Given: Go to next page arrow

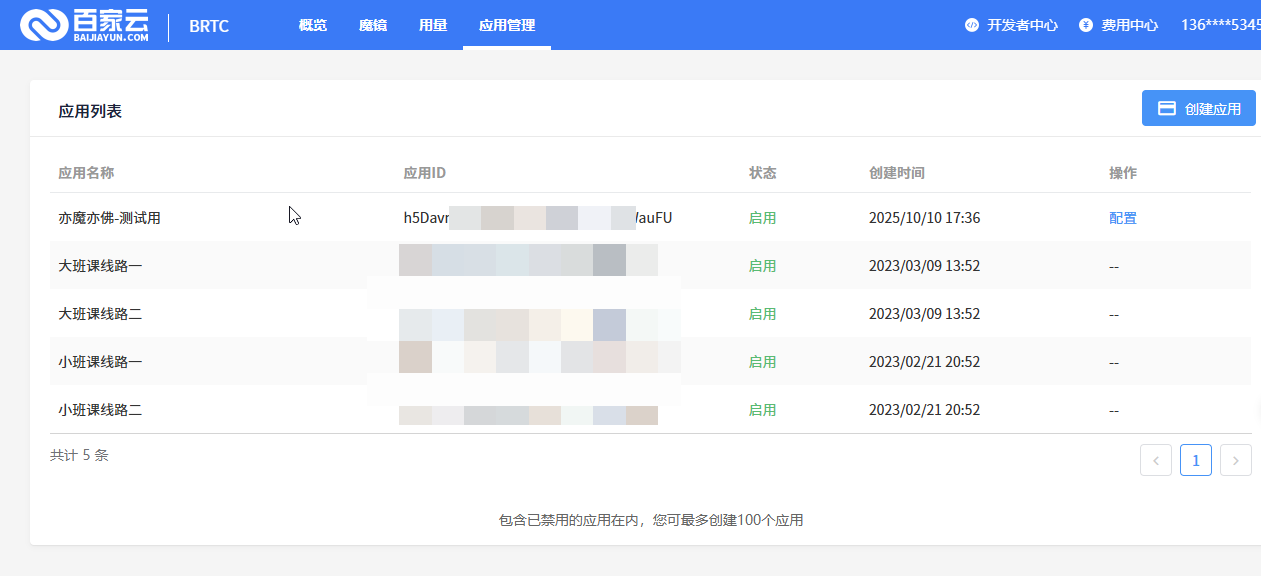Looking at the screenshot, I should pos(1235,460).
